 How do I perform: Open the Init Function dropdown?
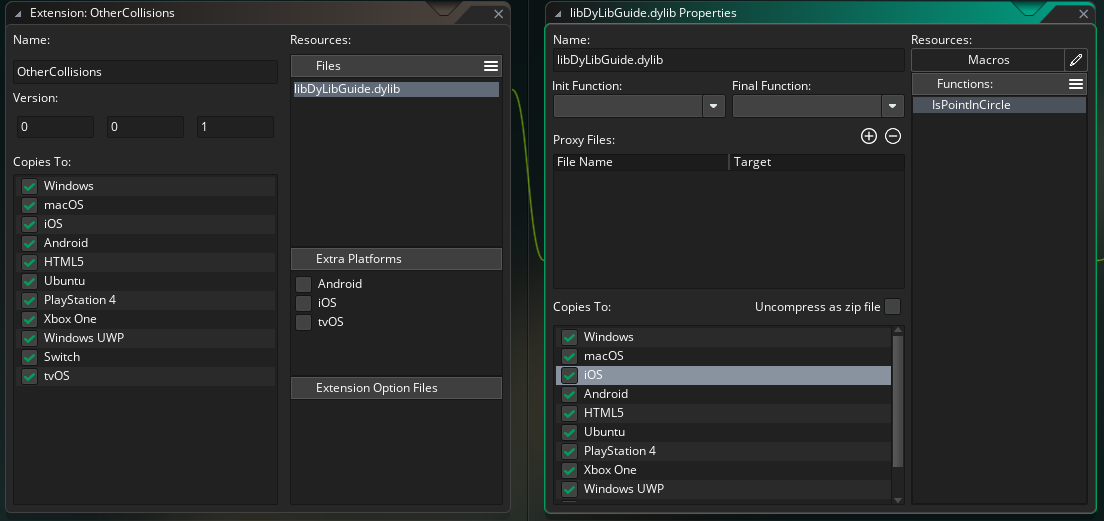coord(713,106)
